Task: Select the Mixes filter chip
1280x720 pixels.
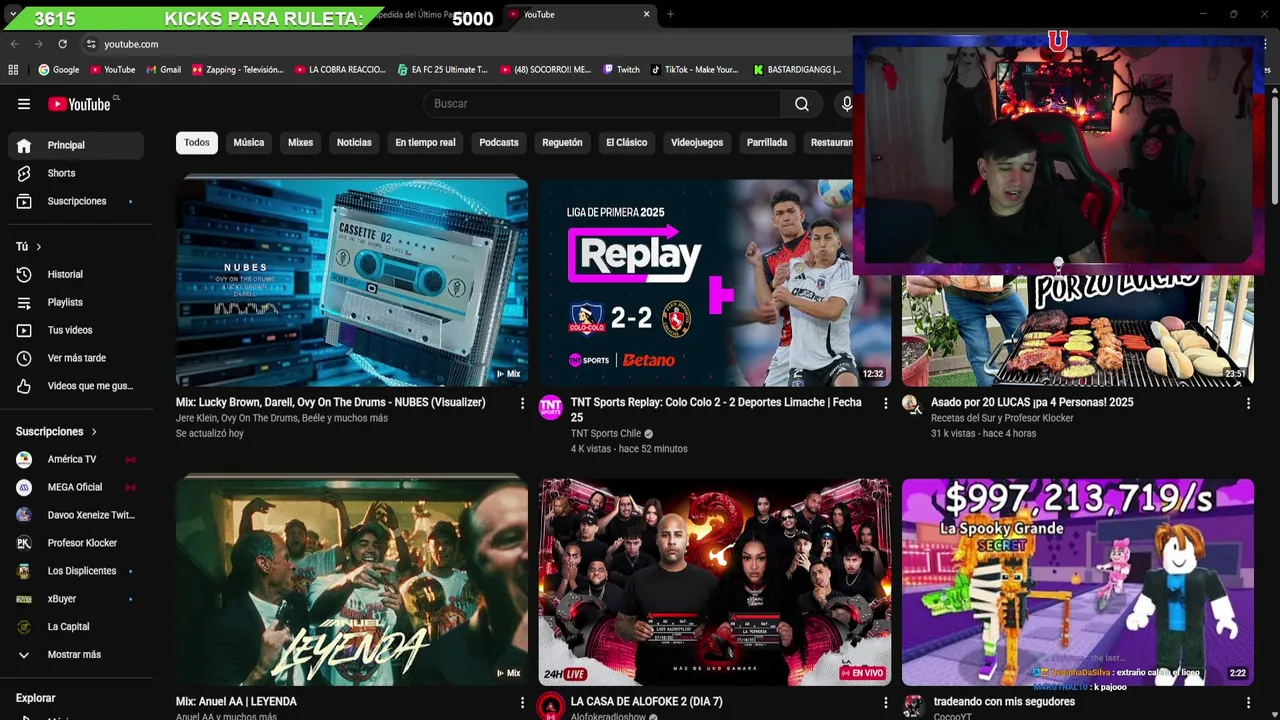Action: pos(300,142)
